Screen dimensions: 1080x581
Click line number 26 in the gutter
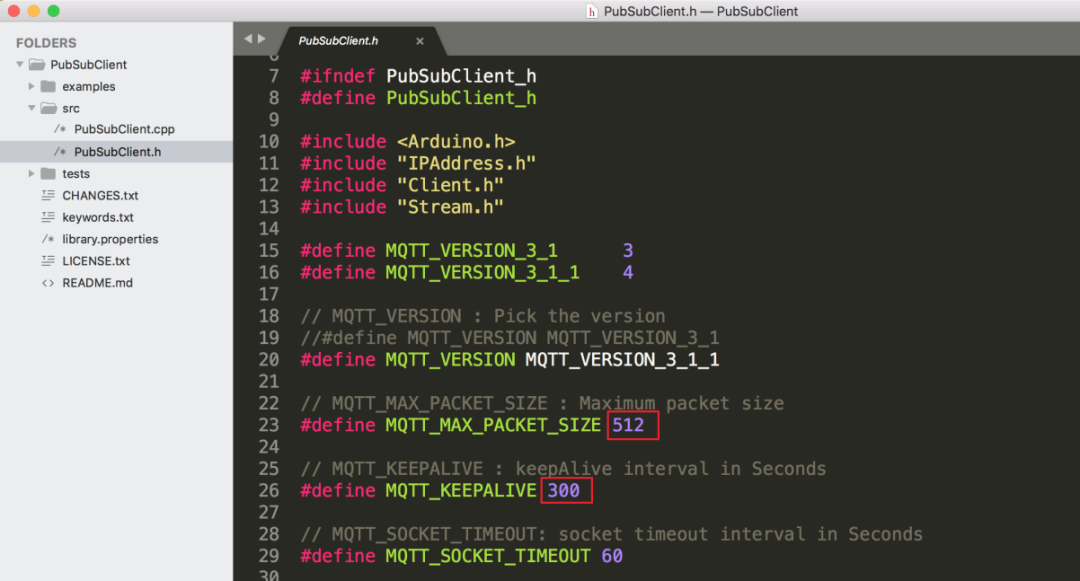click(x=269, y=490)
